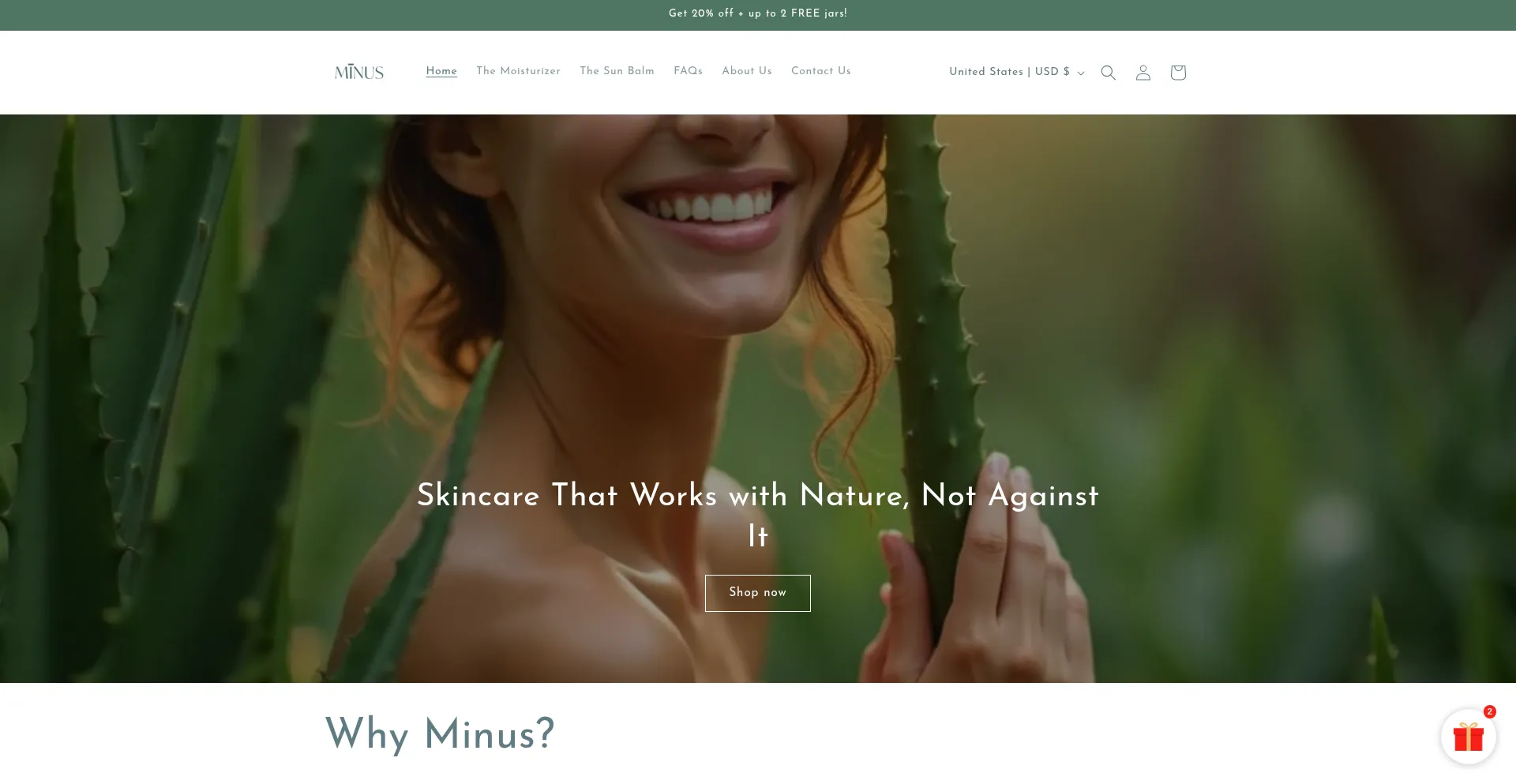The width and height of the screenshot is (1516, 784).
Task: Open The Sun Balm page
Action: [x=617, y=71]
